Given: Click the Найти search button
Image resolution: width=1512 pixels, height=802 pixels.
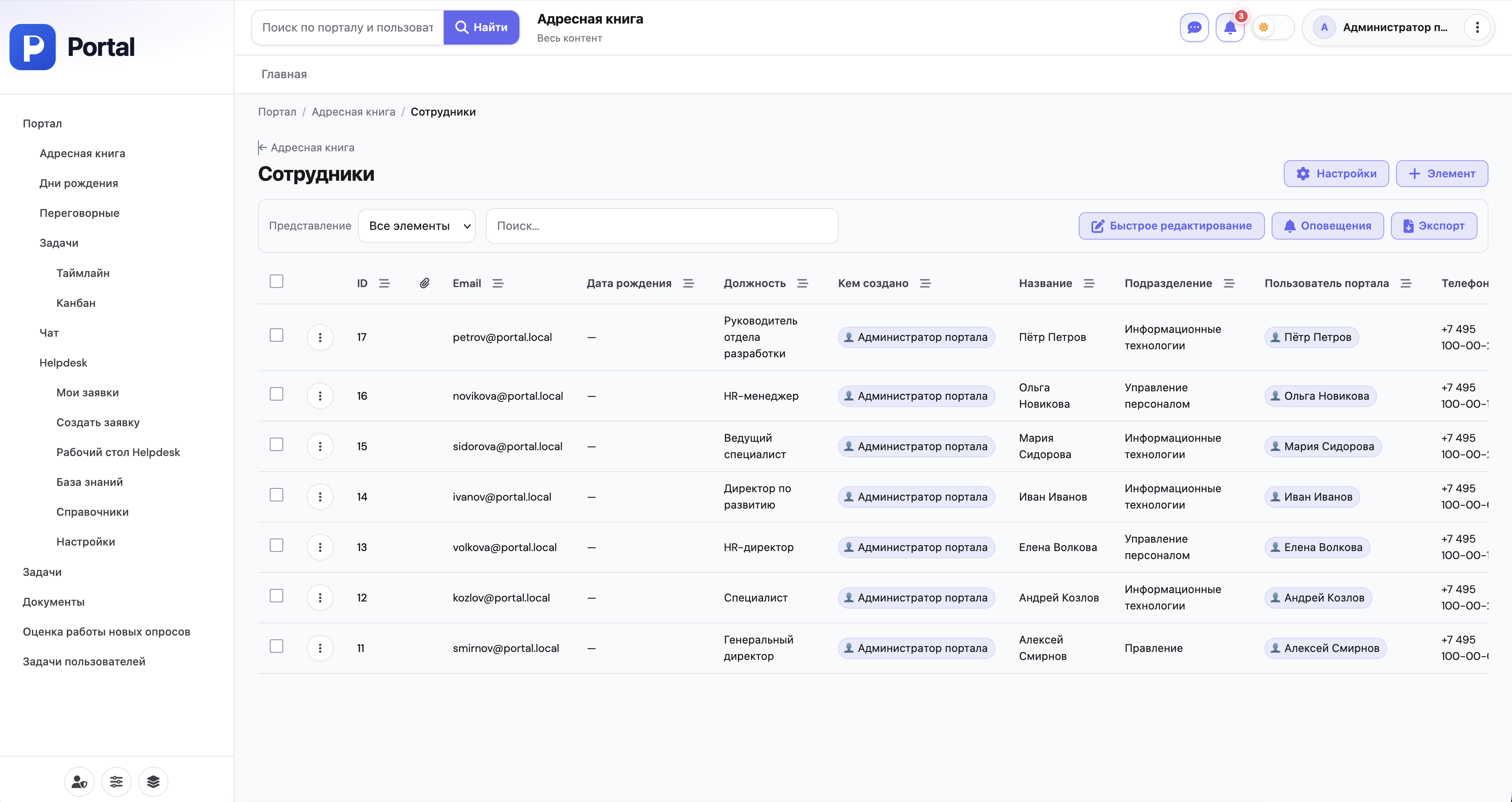Looking at the screenshot, I should coord(481,28).
